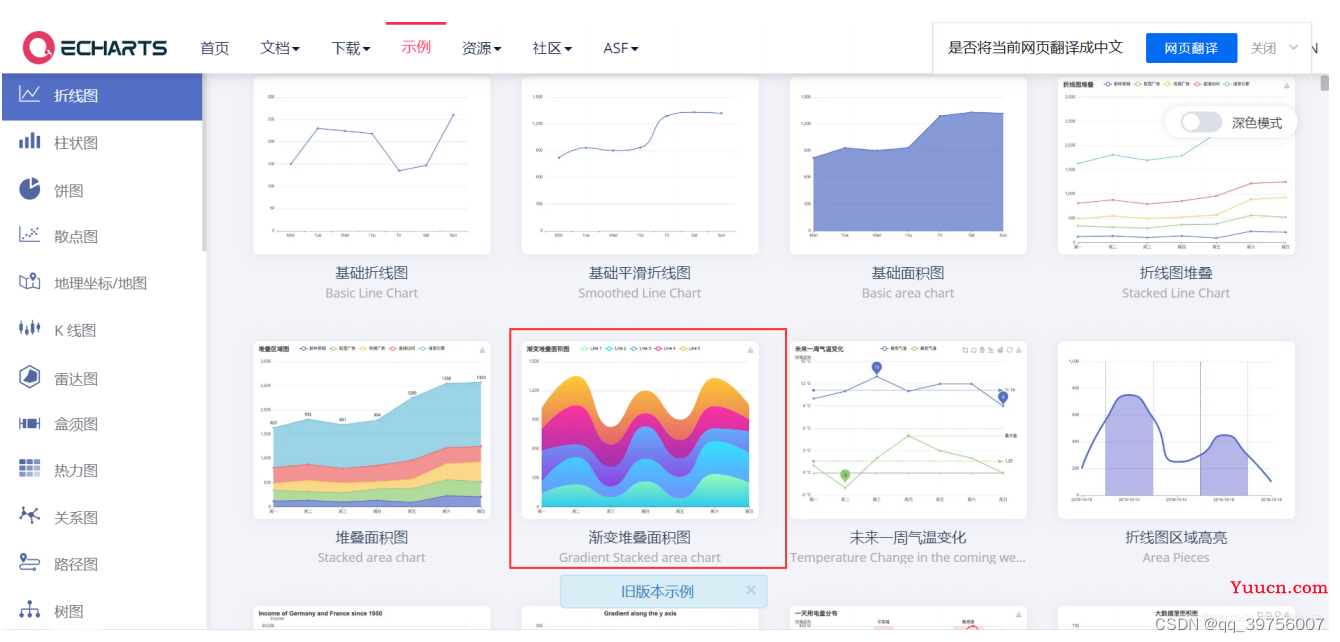Image resolution: width=1340 pixels, height=642 pixels.
Task: Toggle the 深色模式 dark mode switch
Action: (x=1201, y=123)
